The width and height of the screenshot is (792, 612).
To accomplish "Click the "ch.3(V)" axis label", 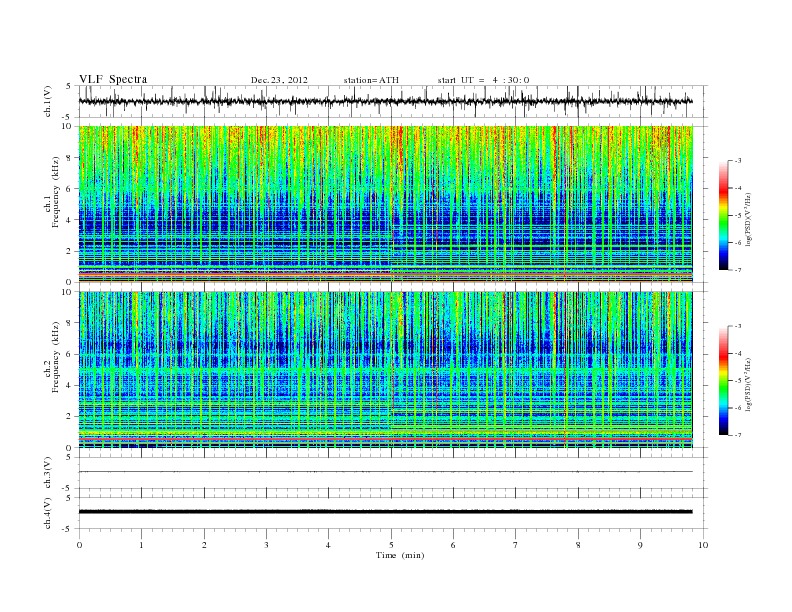I will coord(47,472).
